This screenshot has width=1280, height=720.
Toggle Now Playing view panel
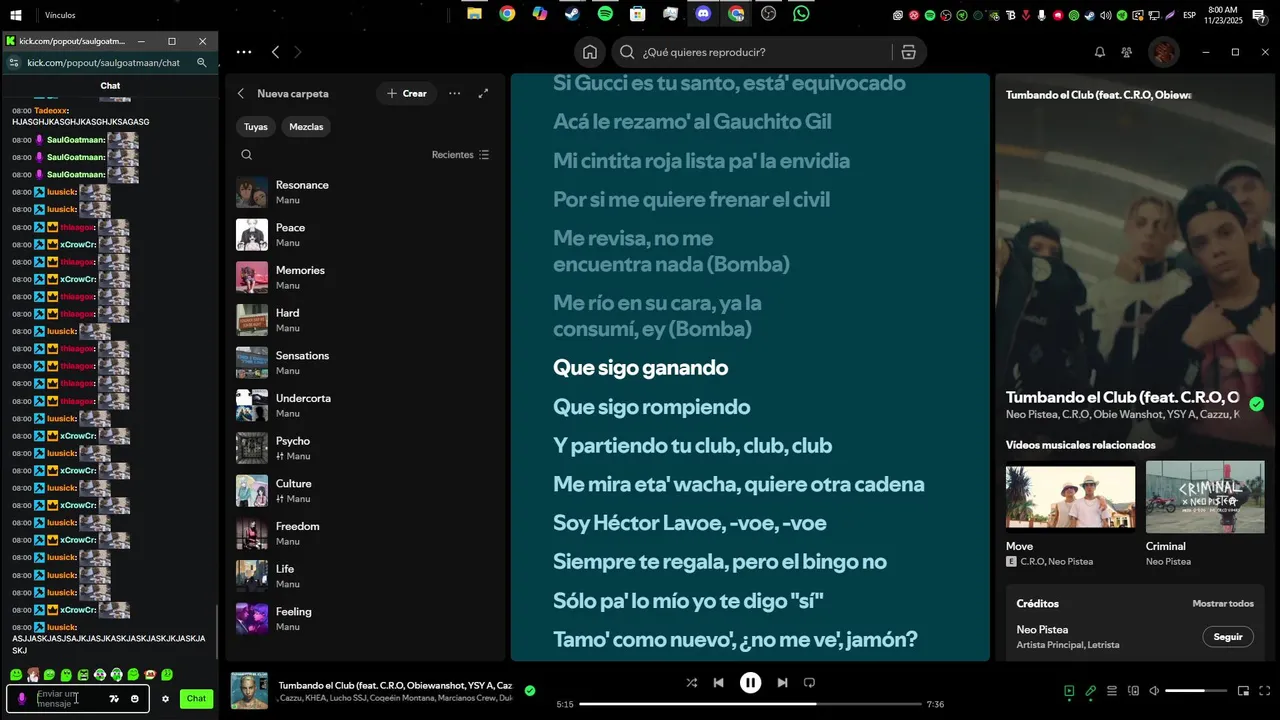click(1069, 691)
